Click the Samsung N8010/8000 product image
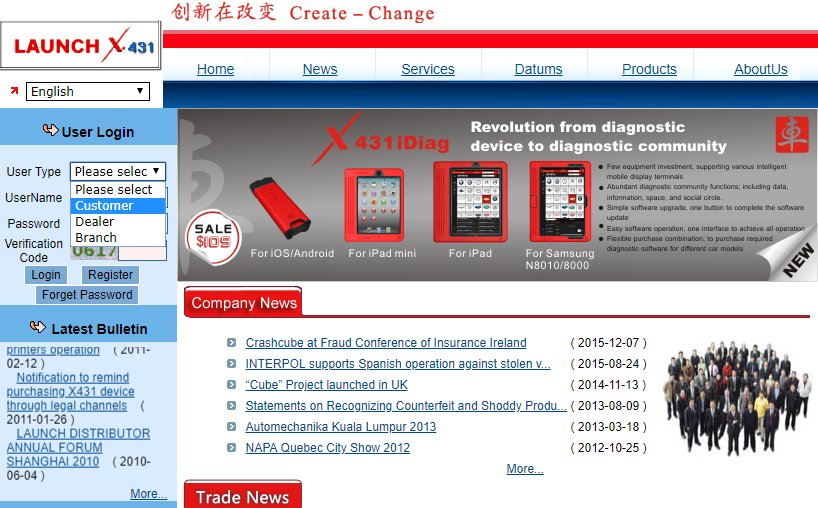The width and height of the screenshot is (818, 508). click(x=560, y=202)
